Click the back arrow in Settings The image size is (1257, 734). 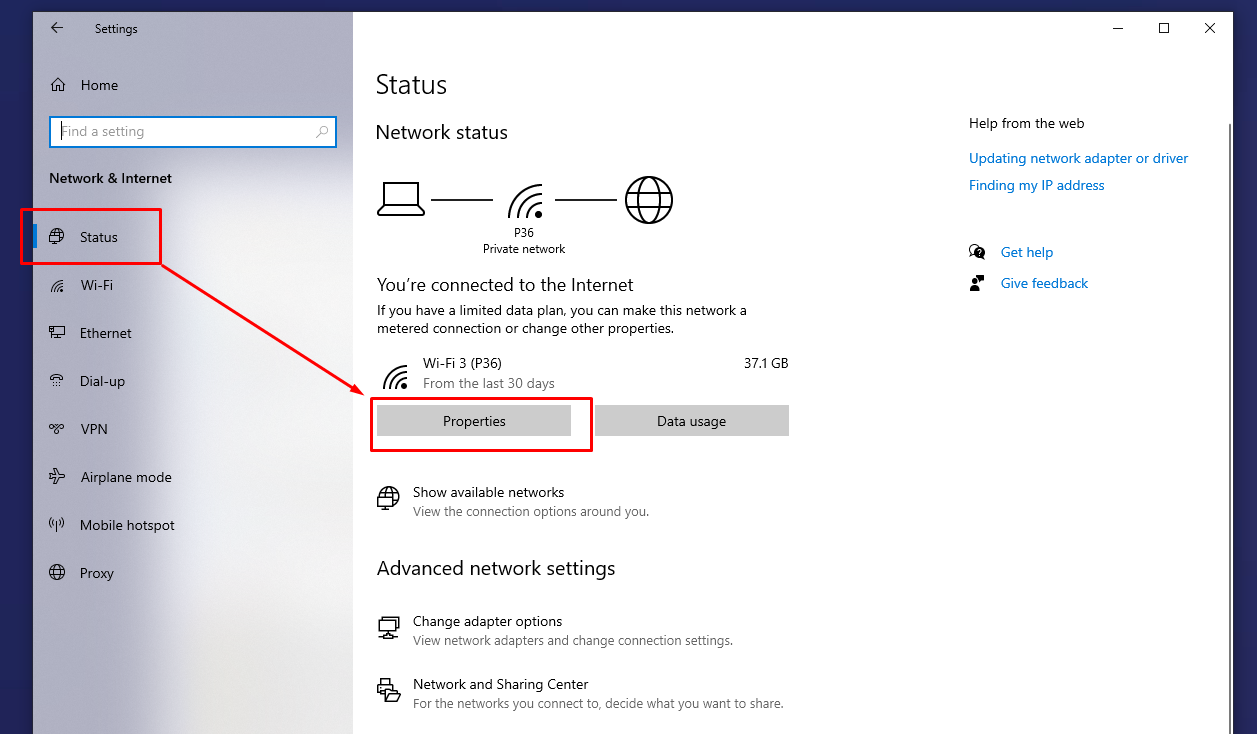[57, 29]
